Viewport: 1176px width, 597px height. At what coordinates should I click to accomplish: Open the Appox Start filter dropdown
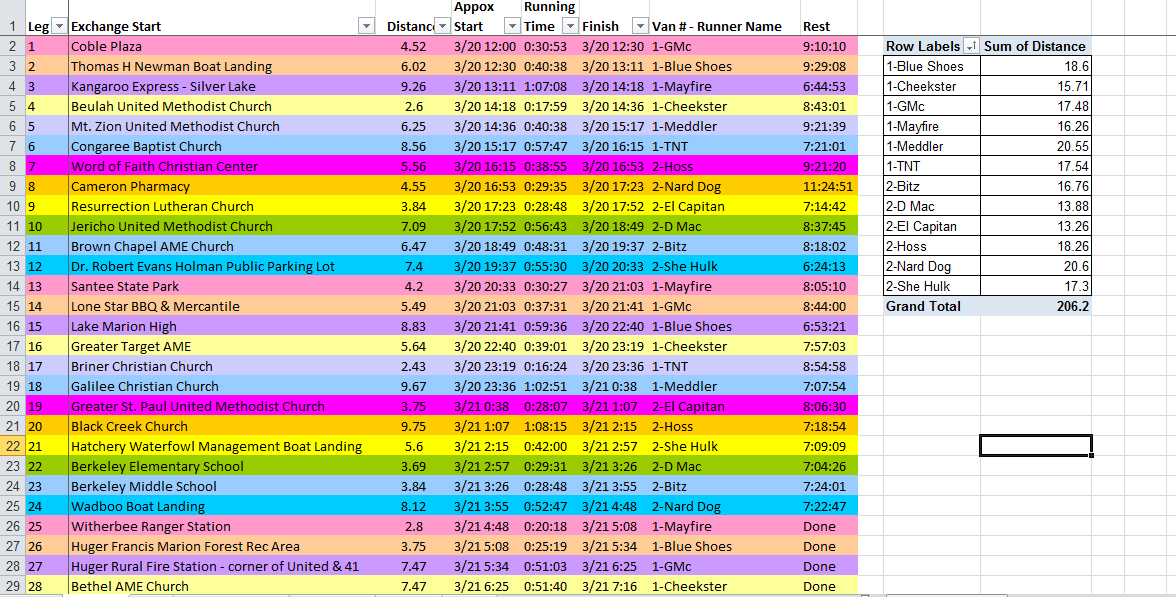[512, 26]
